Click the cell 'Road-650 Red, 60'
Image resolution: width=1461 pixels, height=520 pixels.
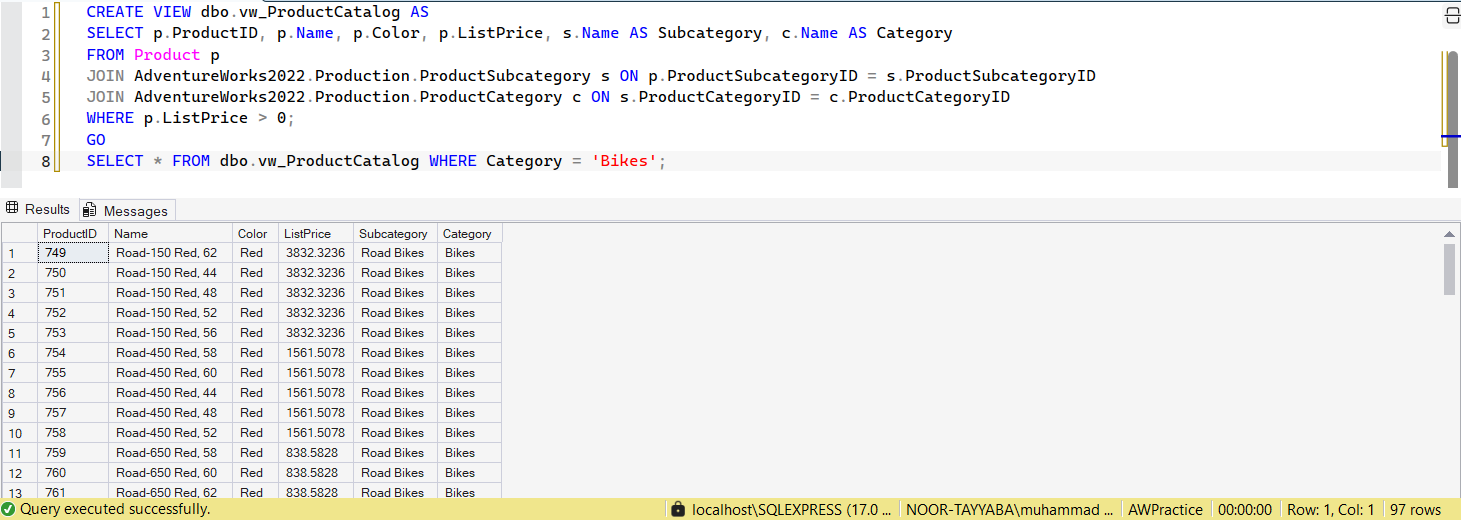coord(170,473)
